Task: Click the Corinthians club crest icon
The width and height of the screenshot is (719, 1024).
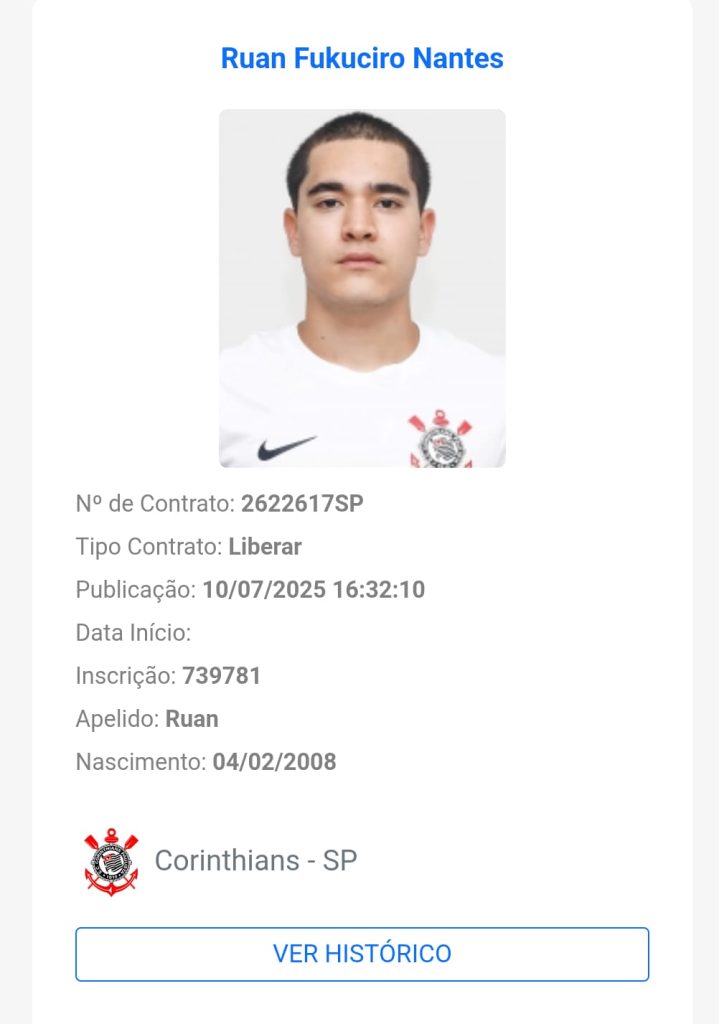Action: coord(111,861)
